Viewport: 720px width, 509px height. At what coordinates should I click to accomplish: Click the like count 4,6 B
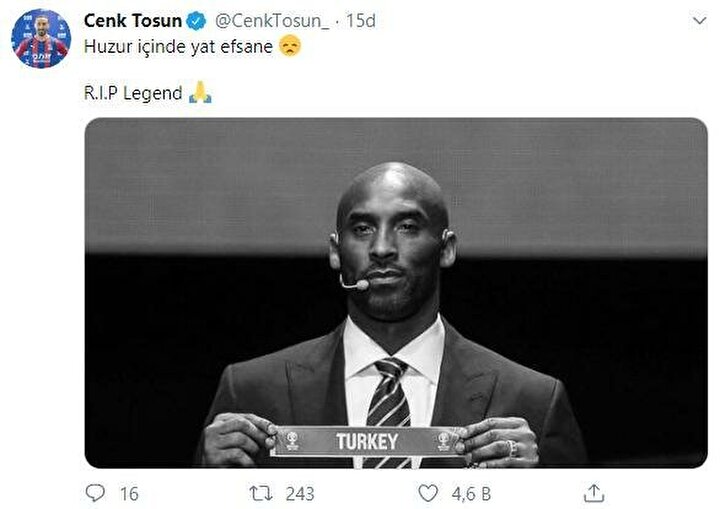pyautogui.click(x=471, y=494)
